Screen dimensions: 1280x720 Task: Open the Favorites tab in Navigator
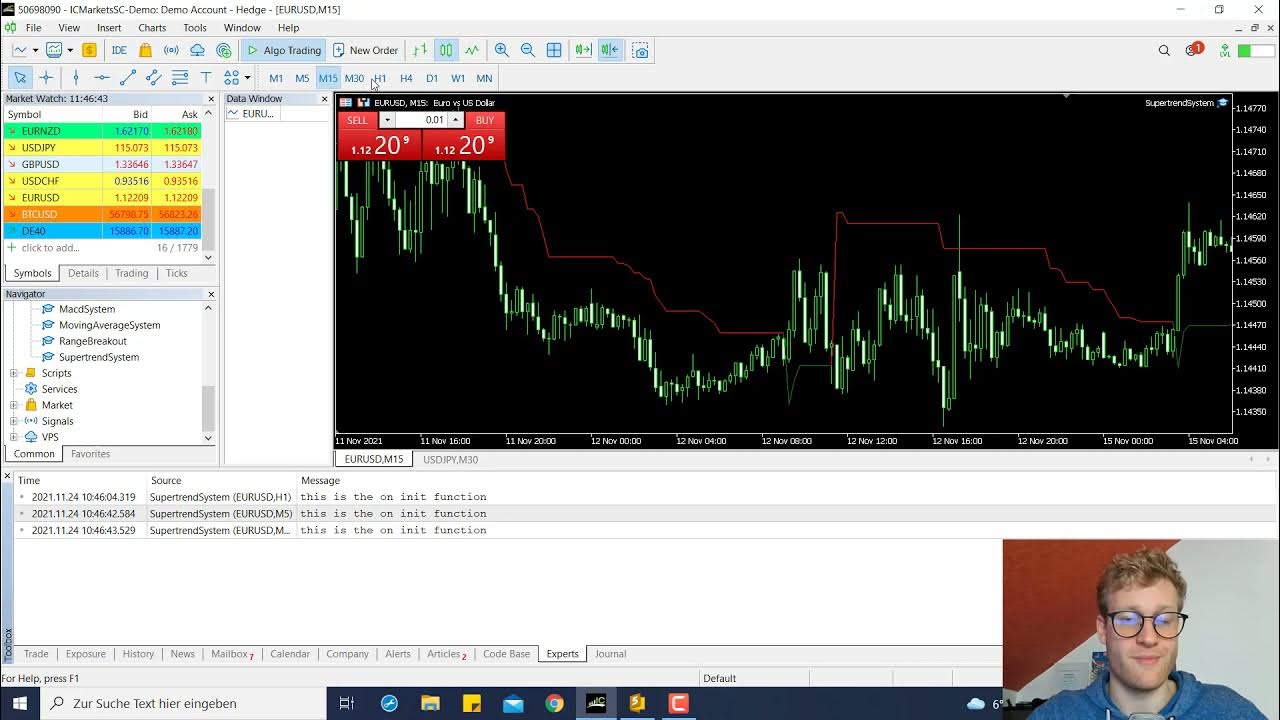(x=90, y=454)
